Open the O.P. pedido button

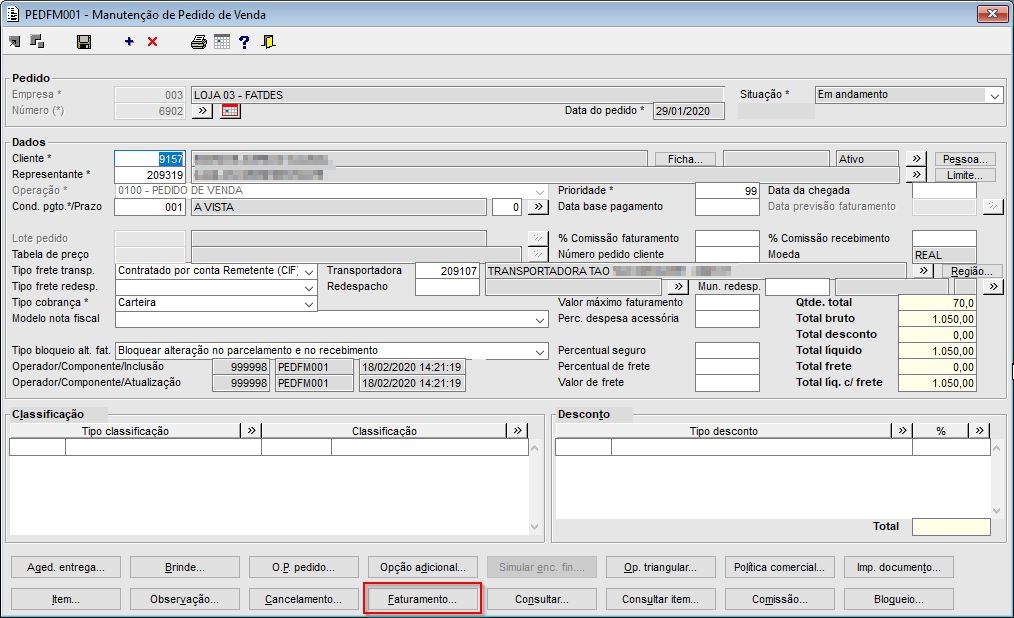(x=303, y=567)
